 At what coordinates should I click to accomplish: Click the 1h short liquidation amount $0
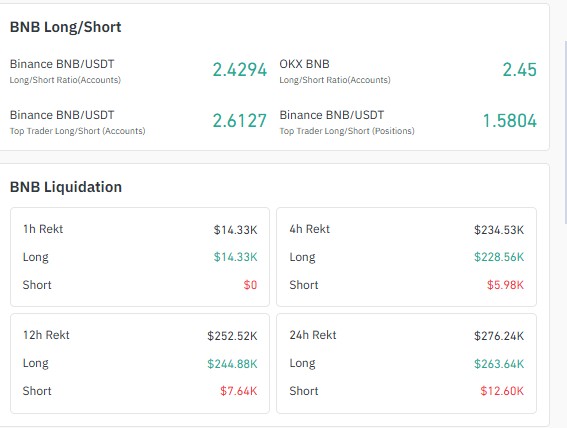coord(250,285)
